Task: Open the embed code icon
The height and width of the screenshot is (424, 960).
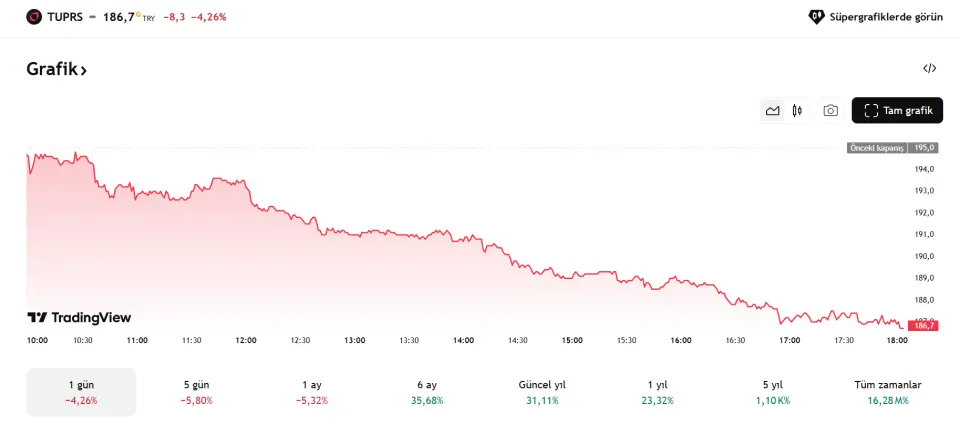Action: pyautogui.click(x=929, y=69)
